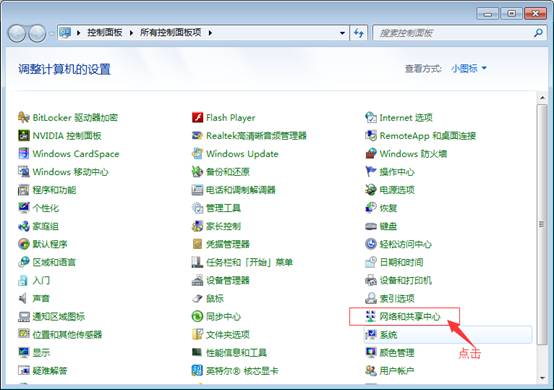
Task: Open the 个性化 icon
Action: coord(24,208)
